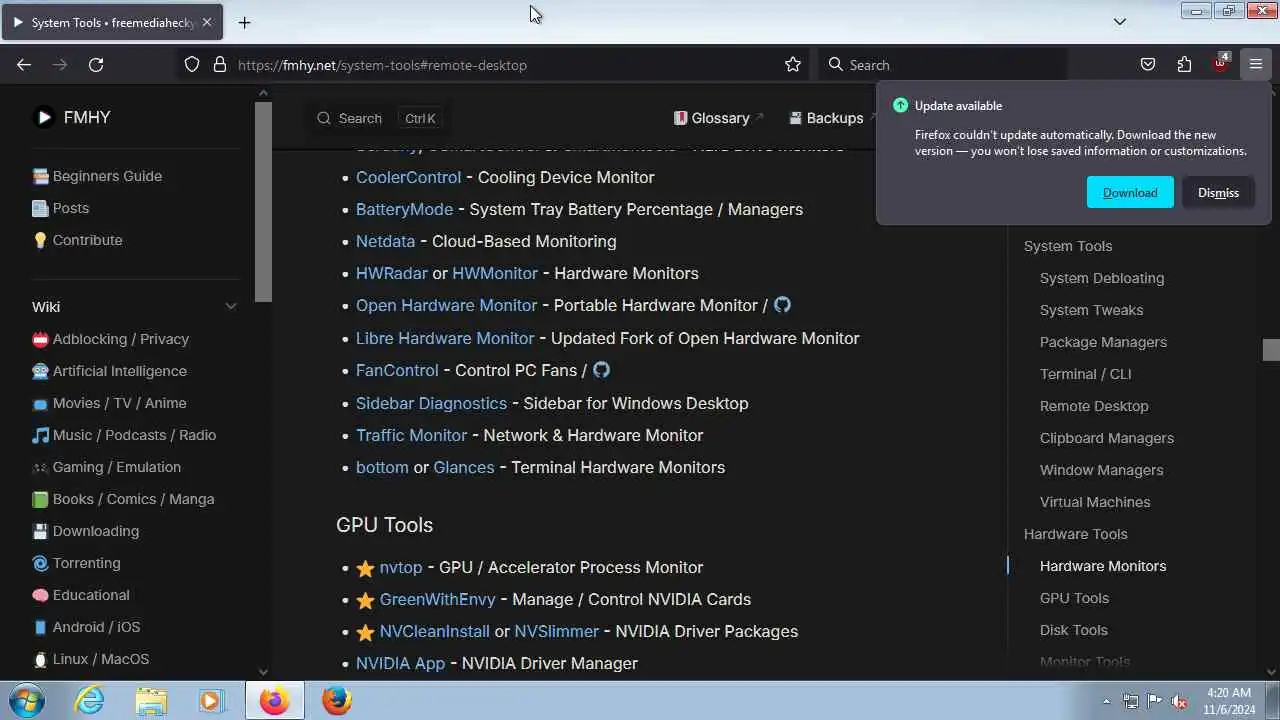Open the Sidebar Diagnostics link
Viewport: 1280px width, 720px height.
[x=431, y=403]
